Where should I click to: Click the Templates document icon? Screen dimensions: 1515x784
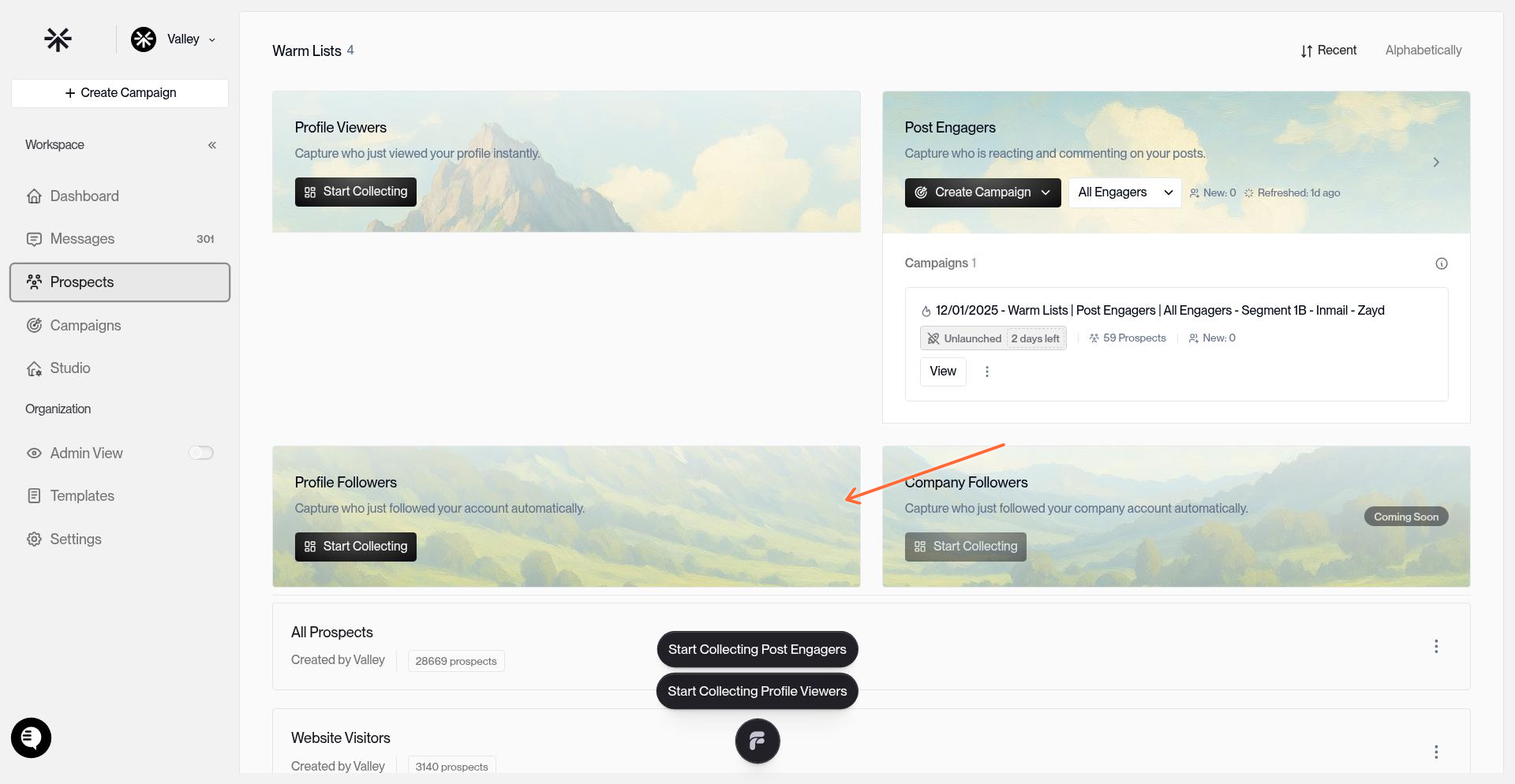[x=34, y=496]
